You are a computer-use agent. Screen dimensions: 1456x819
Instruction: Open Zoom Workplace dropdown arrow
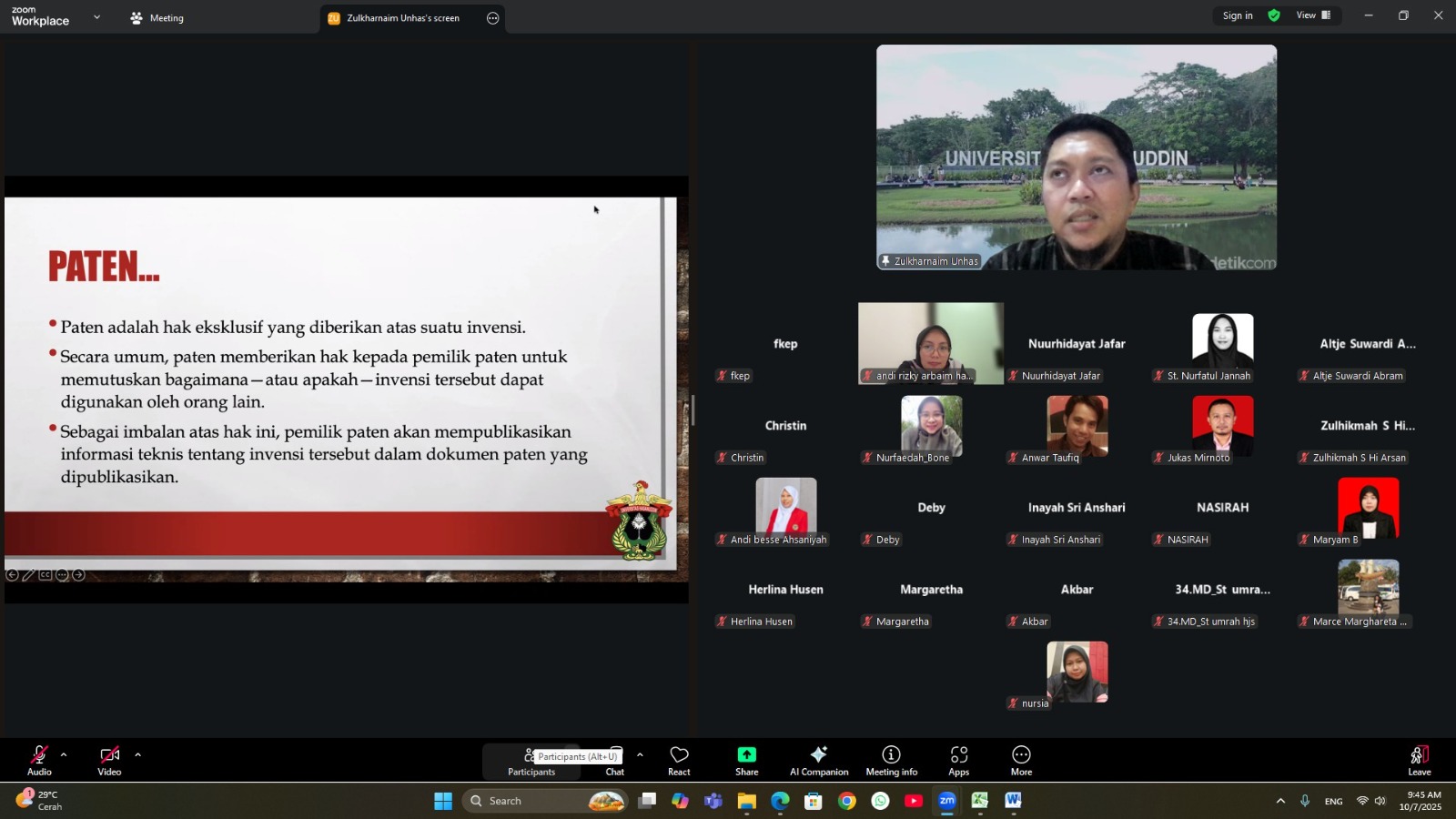coord(96,17)
